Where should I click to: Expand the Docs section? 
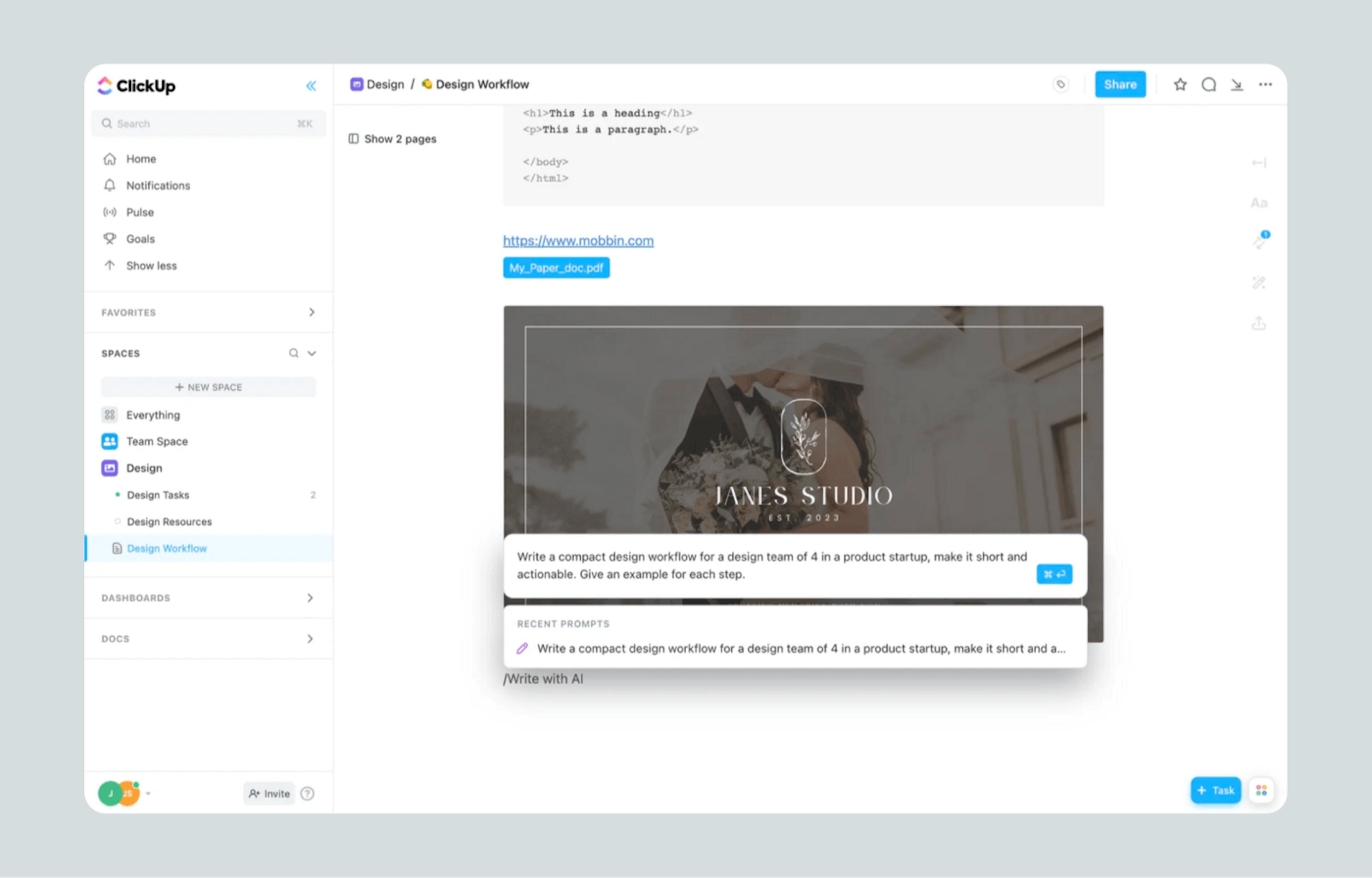click(x=310, y=638)
